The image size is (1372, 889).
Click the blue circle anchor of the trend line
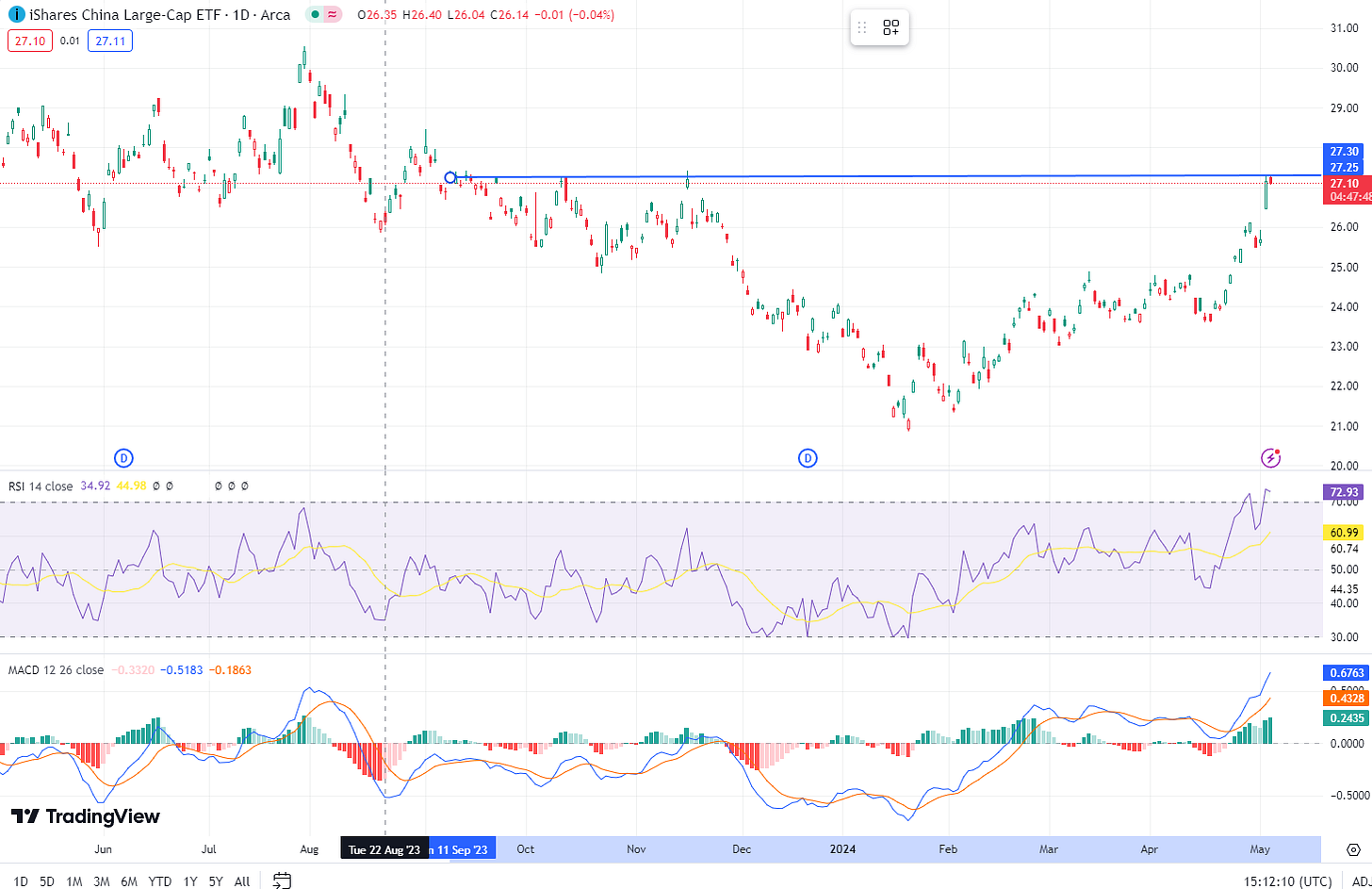click(450, 177)
